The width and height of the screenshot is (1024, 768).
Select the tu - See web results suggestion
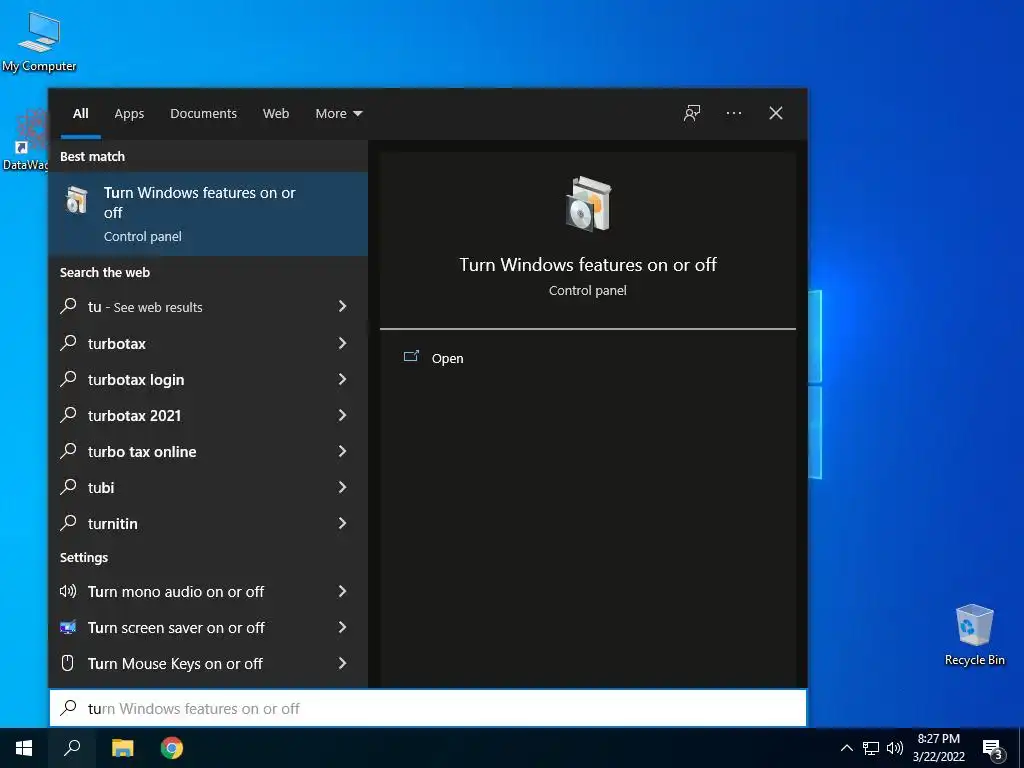click(208, 306)
